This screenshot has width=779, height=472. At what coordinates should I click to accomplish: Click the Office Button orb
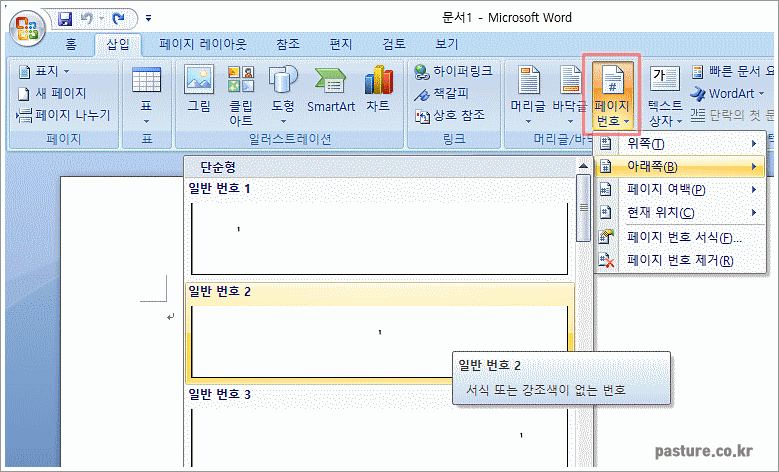click(27, 28)
